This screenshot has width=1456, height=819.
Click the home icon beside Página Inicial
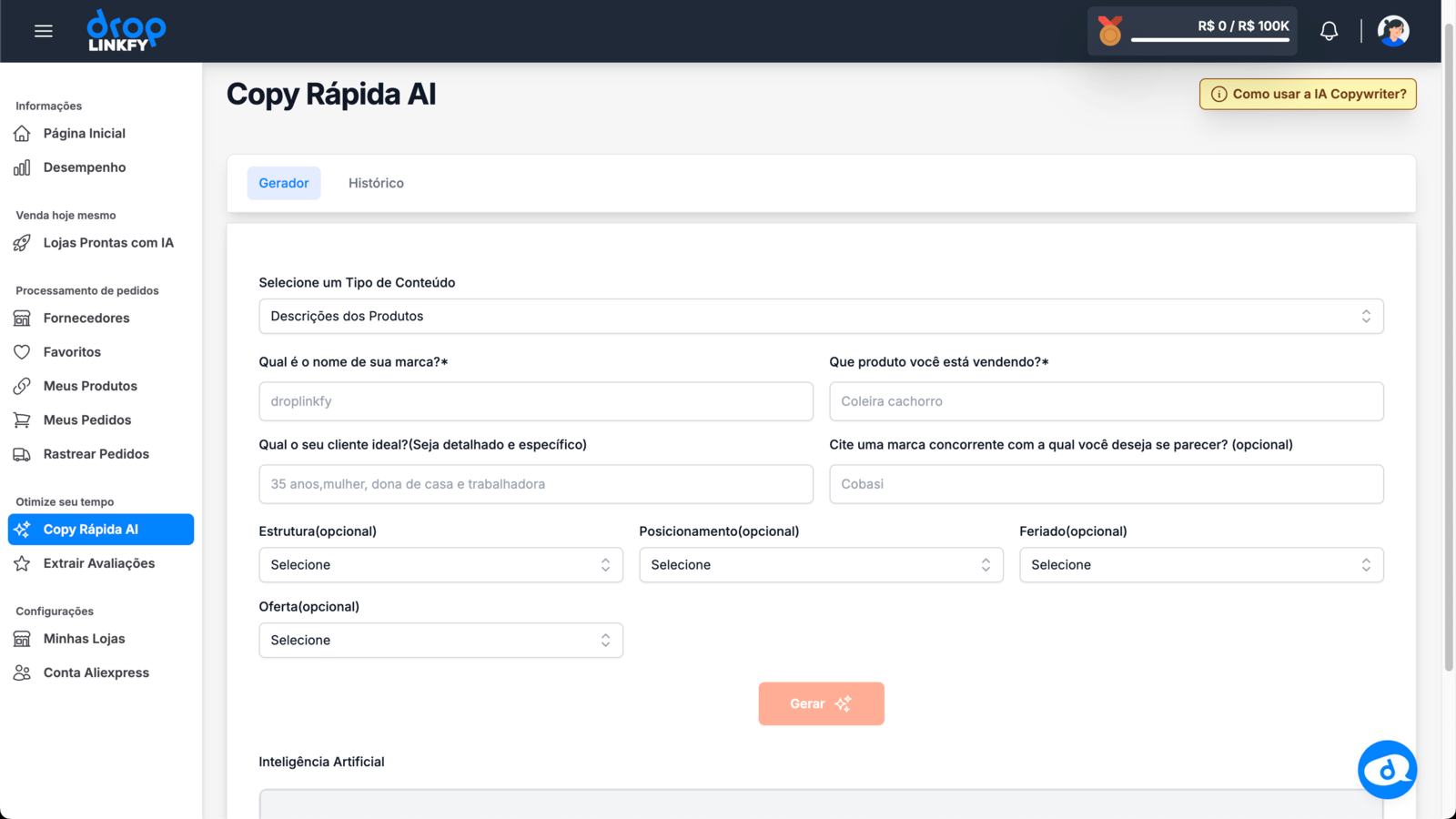tap(22, 134)
